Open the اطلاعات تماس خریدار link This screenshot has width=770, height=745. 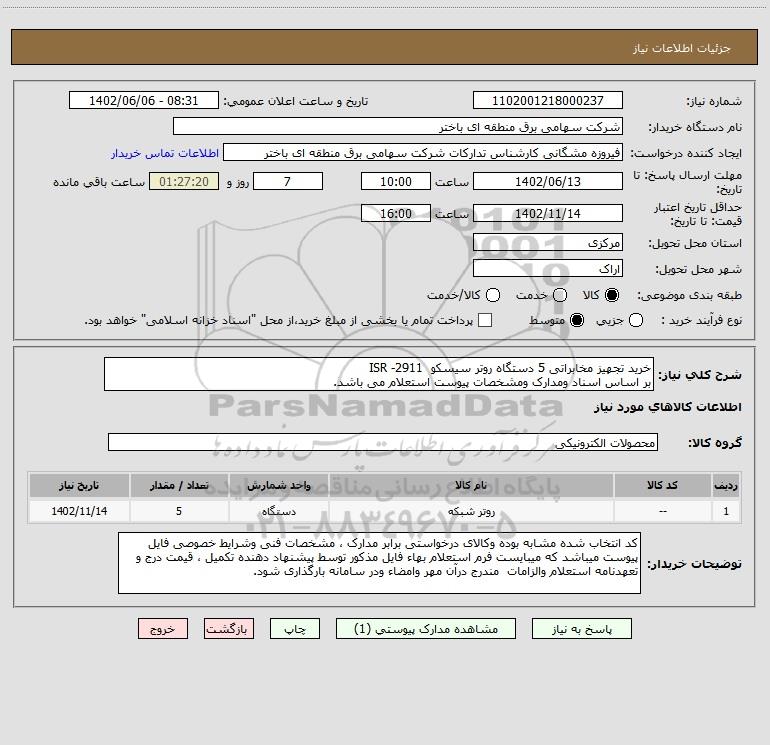tap(165, 153)
